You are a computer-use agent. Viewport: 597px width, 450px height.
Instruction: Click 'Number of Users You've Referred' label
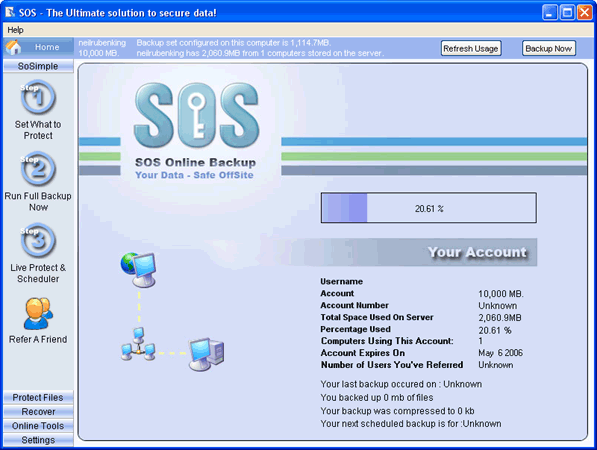coord(392,365)
